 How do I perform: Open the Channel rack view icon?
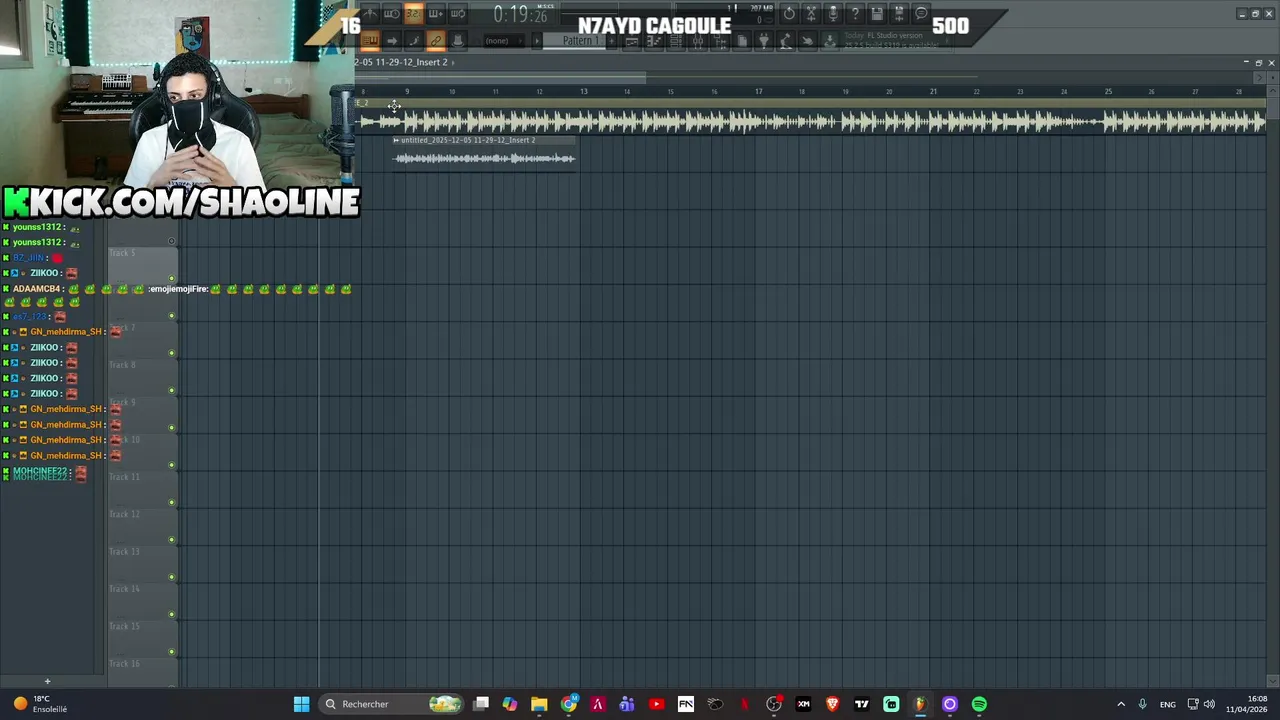pyautogui.click(x=676, y=41)
